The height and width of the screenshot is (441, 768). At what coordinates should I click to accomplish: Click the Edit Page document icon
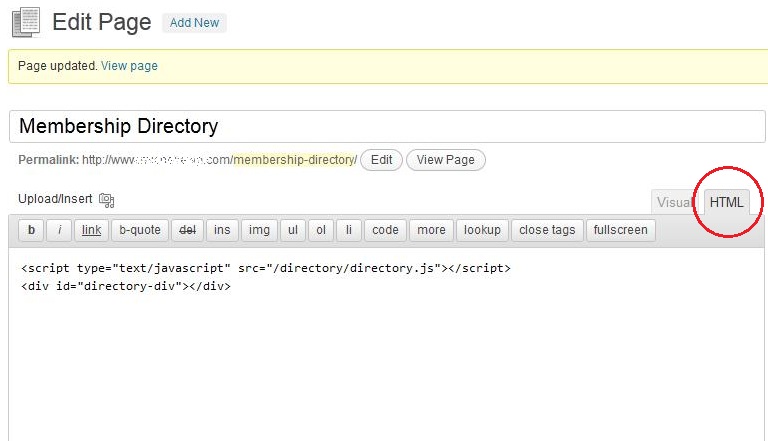click(26, 22)
